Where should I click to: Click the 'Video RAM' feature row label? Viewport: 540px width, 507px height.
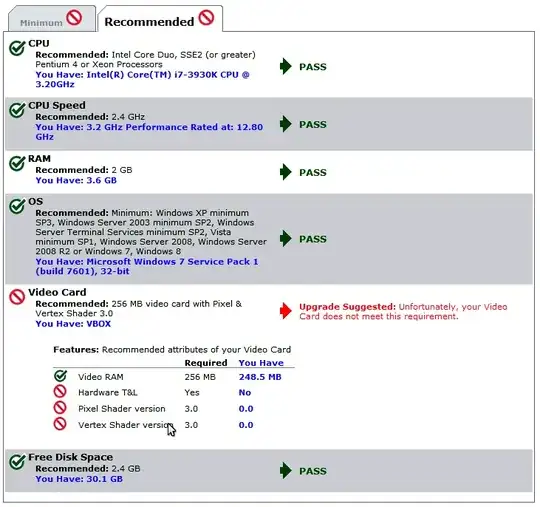pos(101,377)
